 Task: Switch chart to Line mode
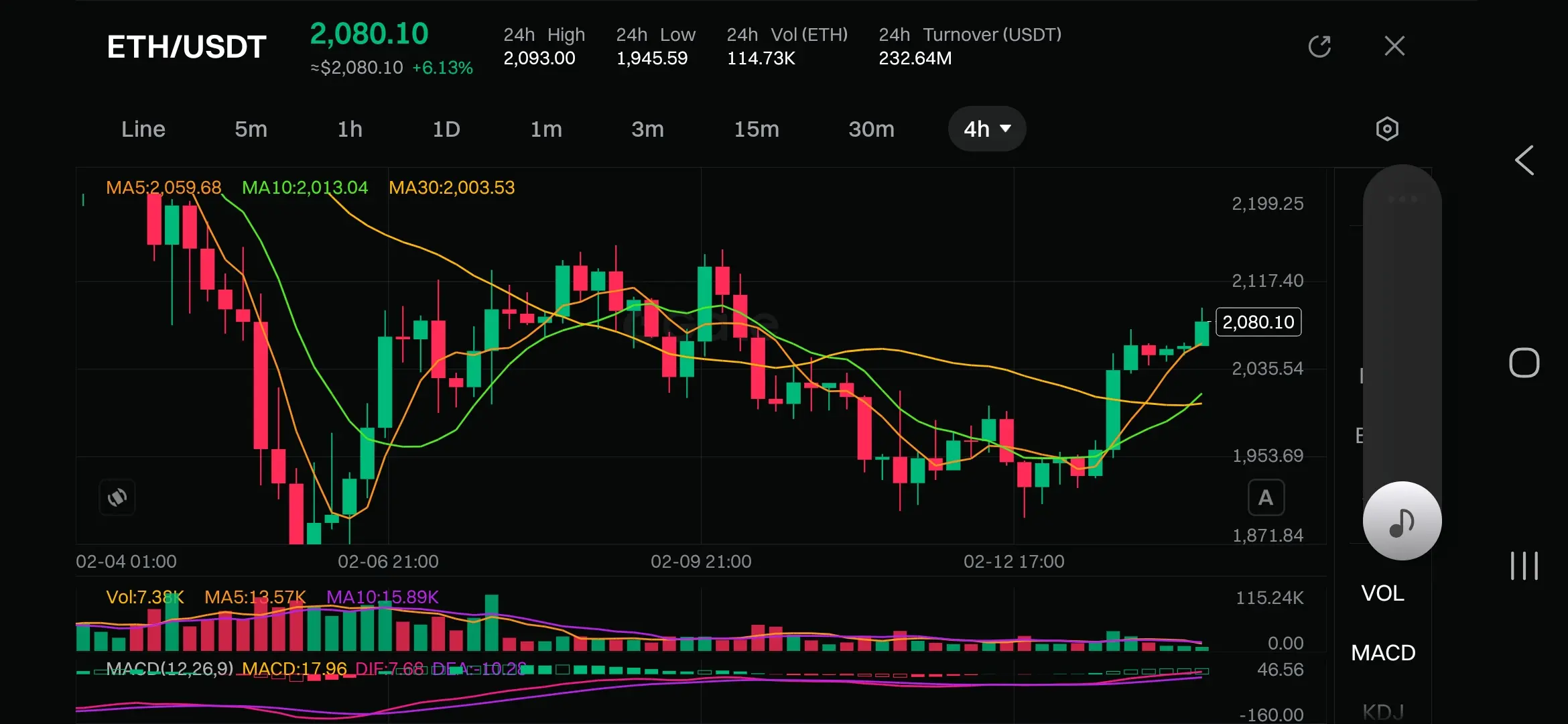click(x=143, y=129)
